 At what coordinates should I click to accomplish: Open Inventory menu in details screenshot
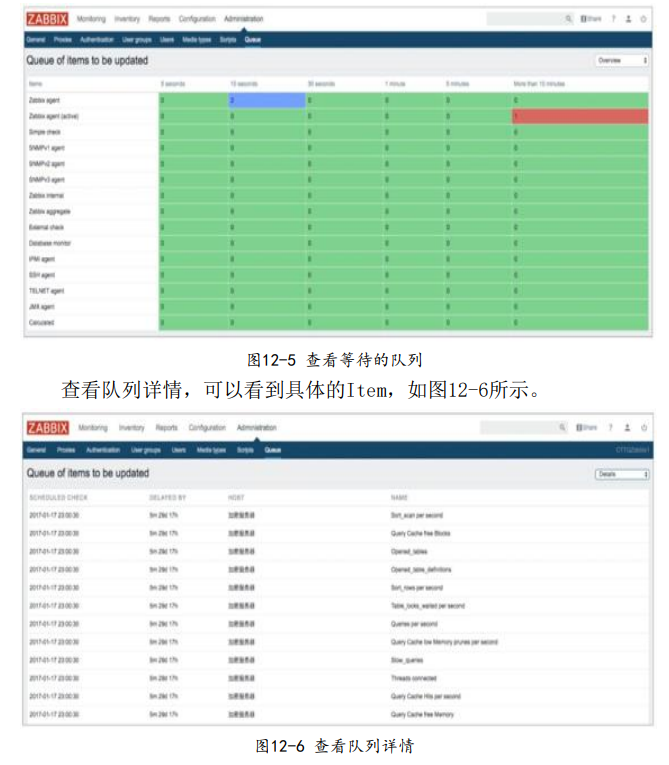pyautogui.click(x=132, y=427)
